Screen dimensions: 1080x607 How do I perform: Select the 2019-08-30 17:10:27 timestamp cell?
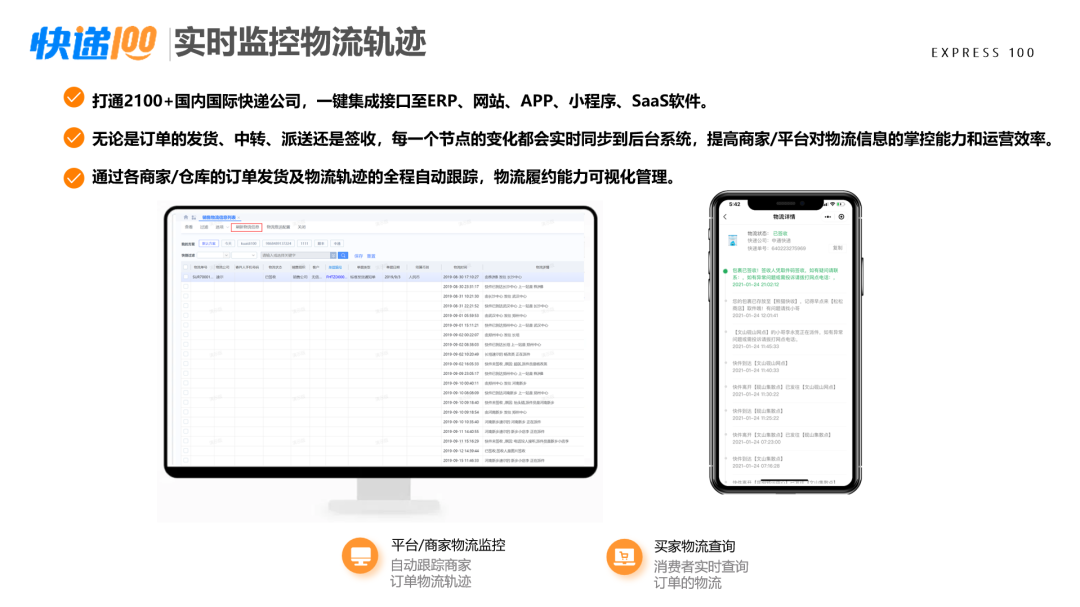coord(461,277)
